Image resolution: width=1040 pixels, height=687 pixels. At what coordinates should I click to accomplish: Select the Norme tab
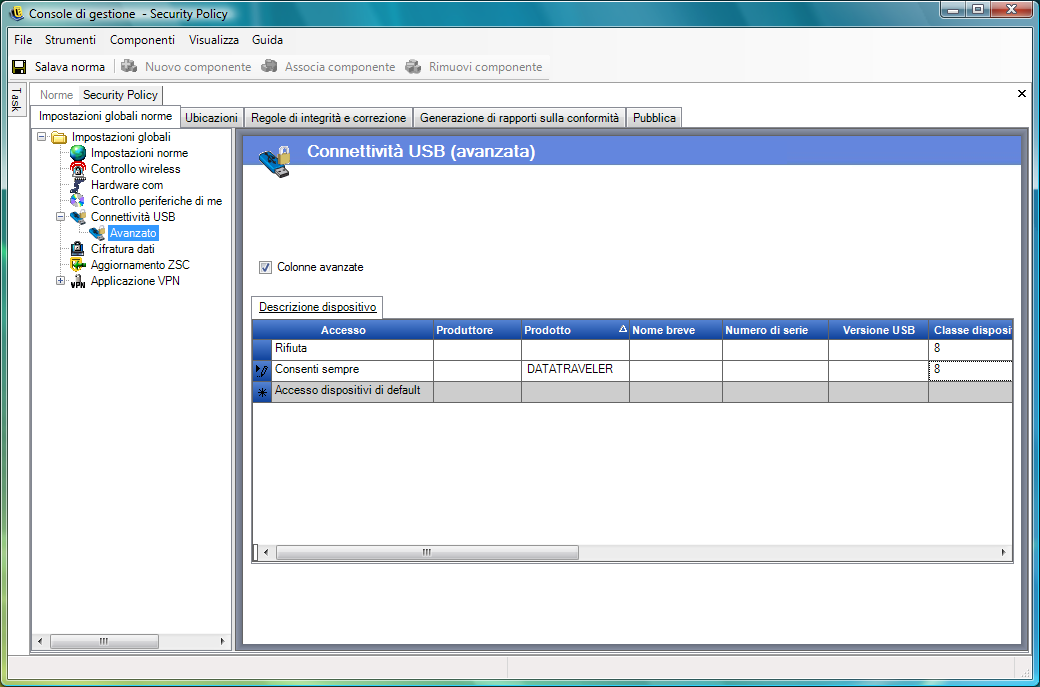pyautogui.click(x=56, y=95)
